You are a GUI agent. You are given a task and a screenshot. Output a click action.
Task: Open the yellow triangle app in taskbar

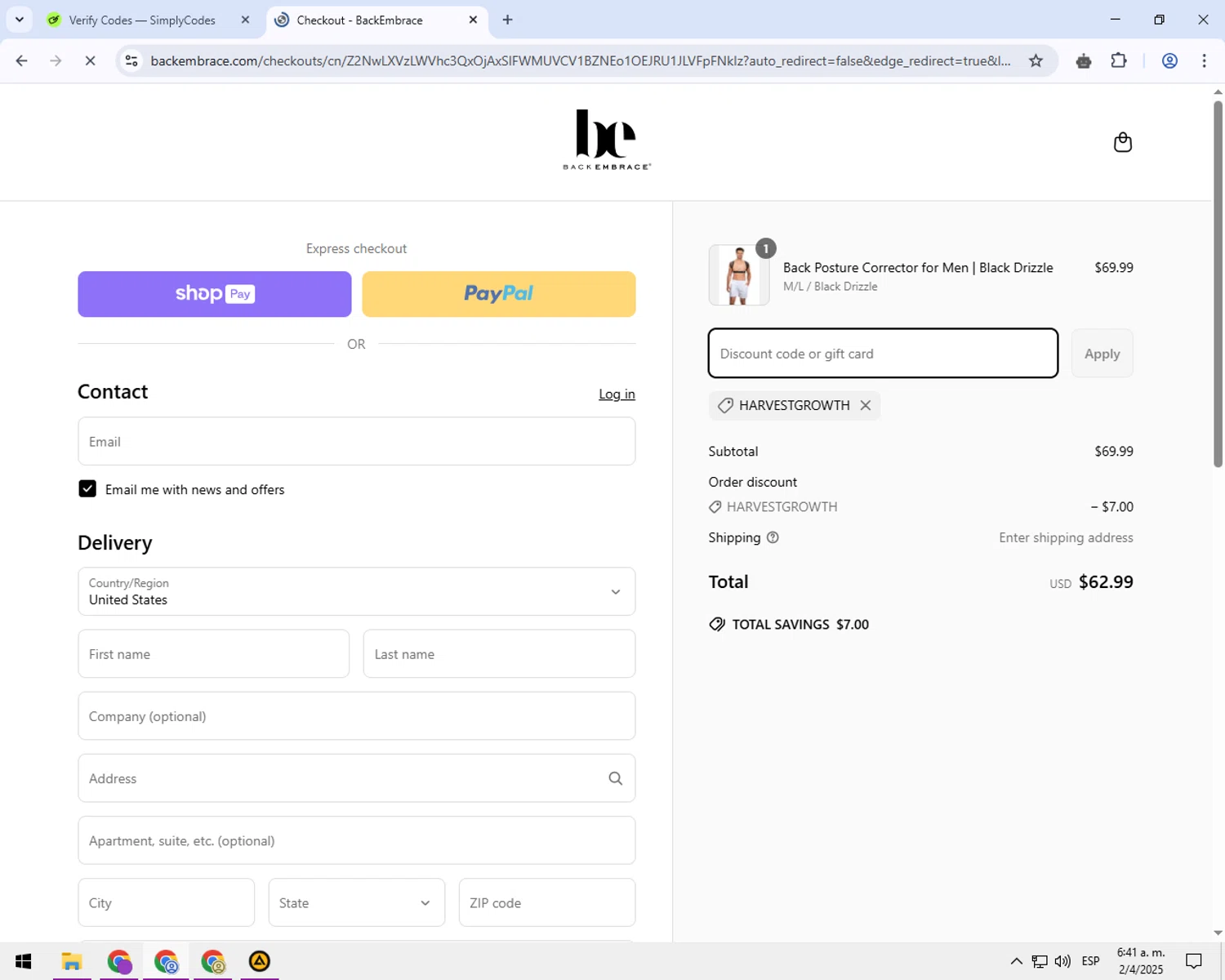point(260,961)
